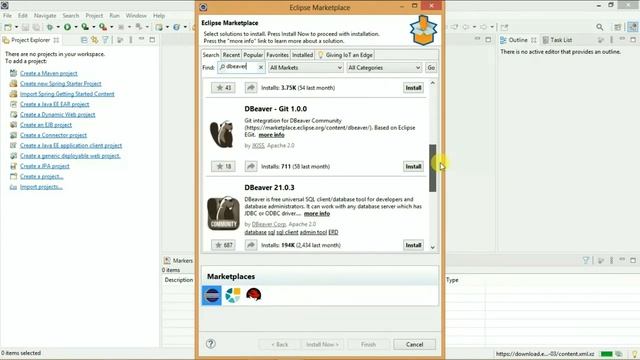Image resolution: width=640 pixels, height=360 pixels.
Task: Click the Open Perspective icon in main toolbar
Action: (x=618, y=27)
